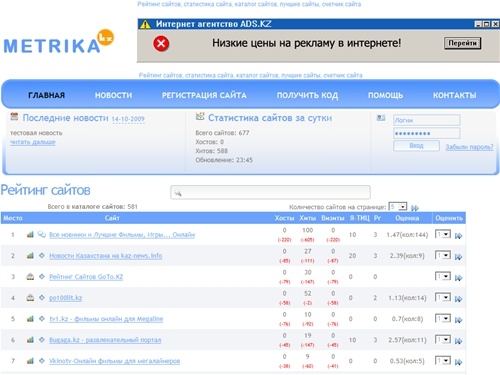Click the 14-10-2009 news date link
The height and width of the screenshot is (375, 500).
128,119
